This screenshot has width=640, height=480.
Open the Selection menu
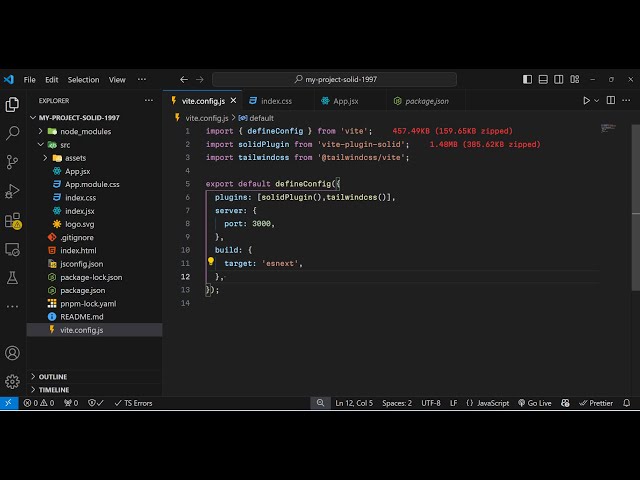(83, 80)
